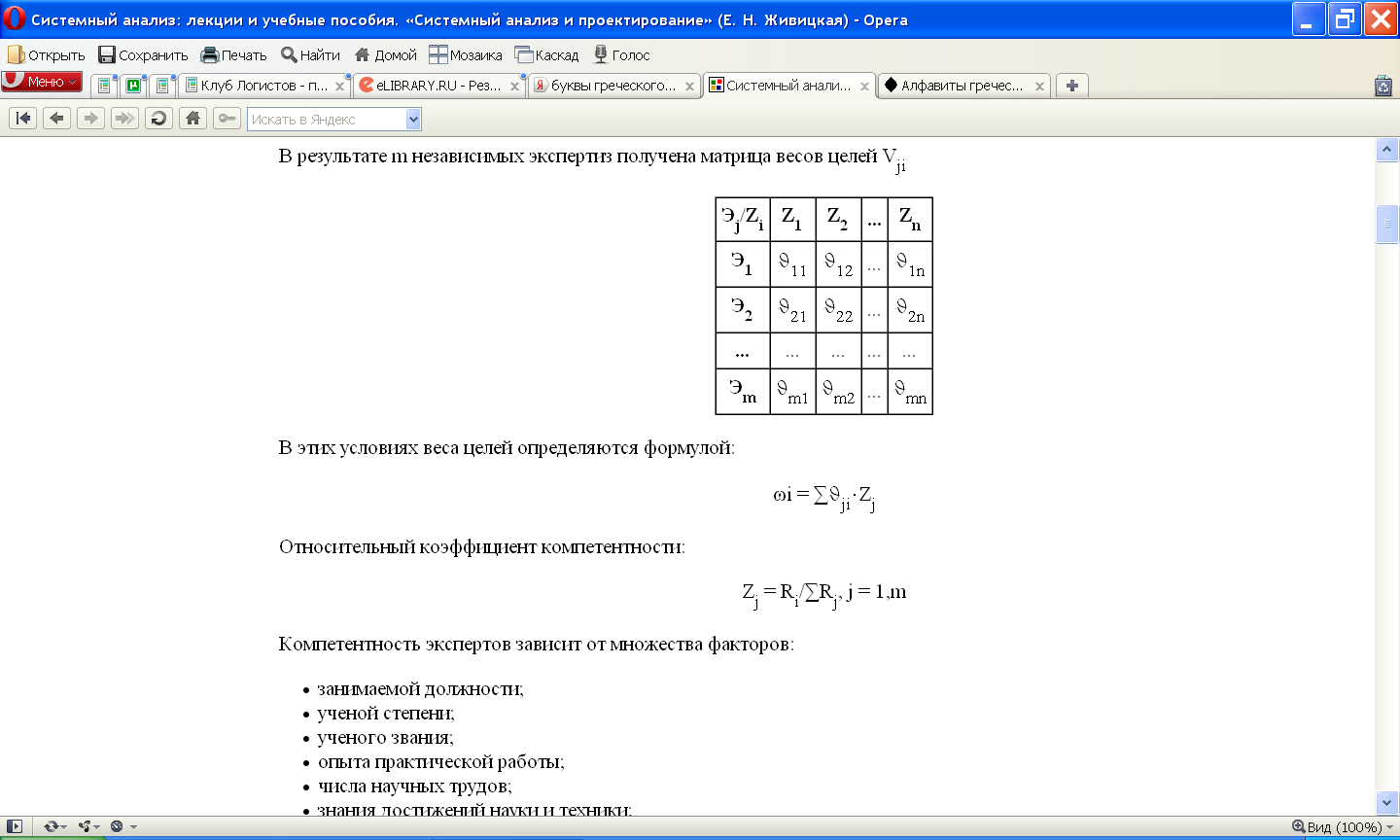The height and width of the screenshot is (840, 1400).
Task: Click table header cell Z1
Action: pyautogui.click(x=792, y=220)
